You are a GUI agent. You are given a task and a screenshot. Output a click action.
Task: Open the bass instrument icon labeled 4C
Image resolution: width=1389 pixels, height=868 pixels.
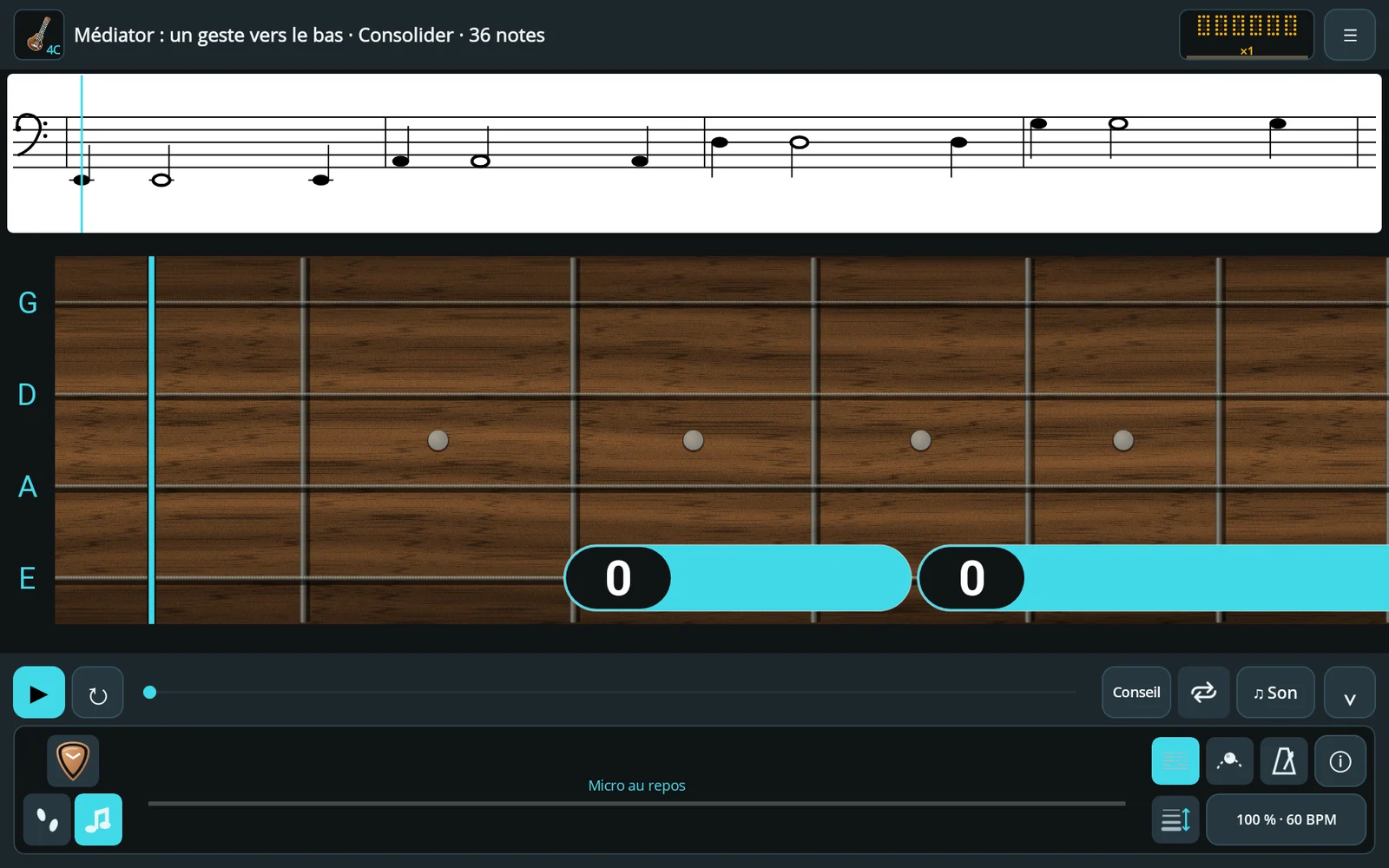(x=39, y=35)
